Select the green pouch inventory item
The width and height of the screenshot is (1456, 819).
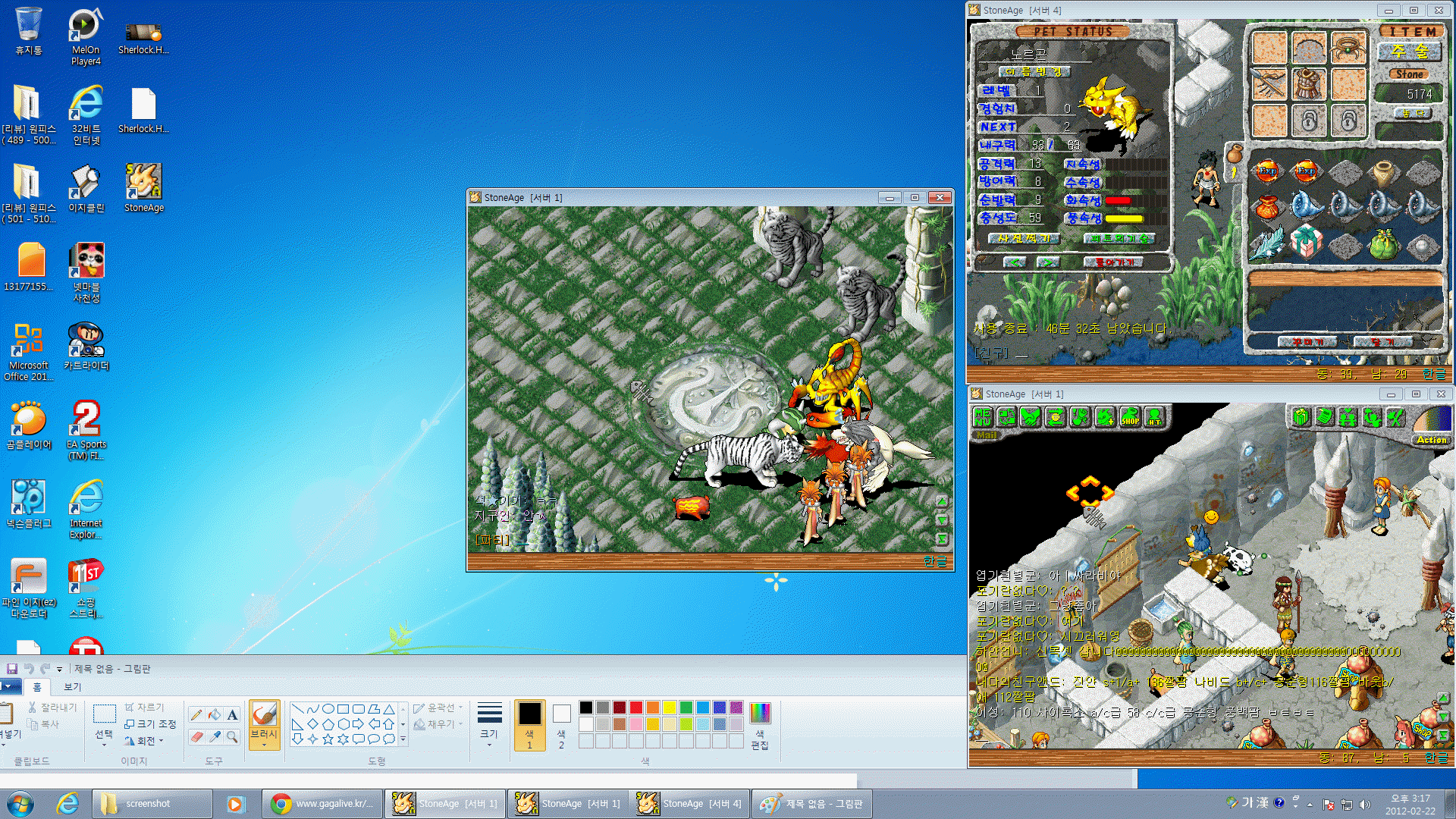click(x=1384, y=243)
